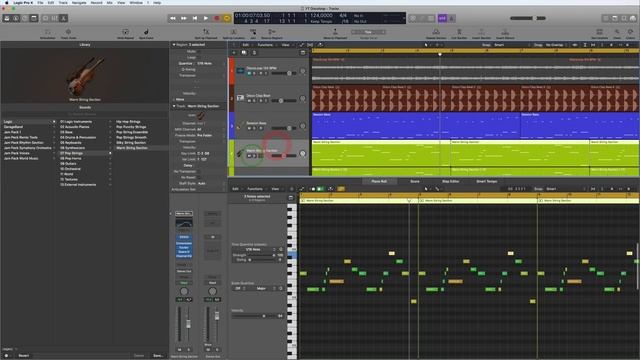640x360 pixels.
Task: Open the Editors (scissors) button
Action: 64,18
